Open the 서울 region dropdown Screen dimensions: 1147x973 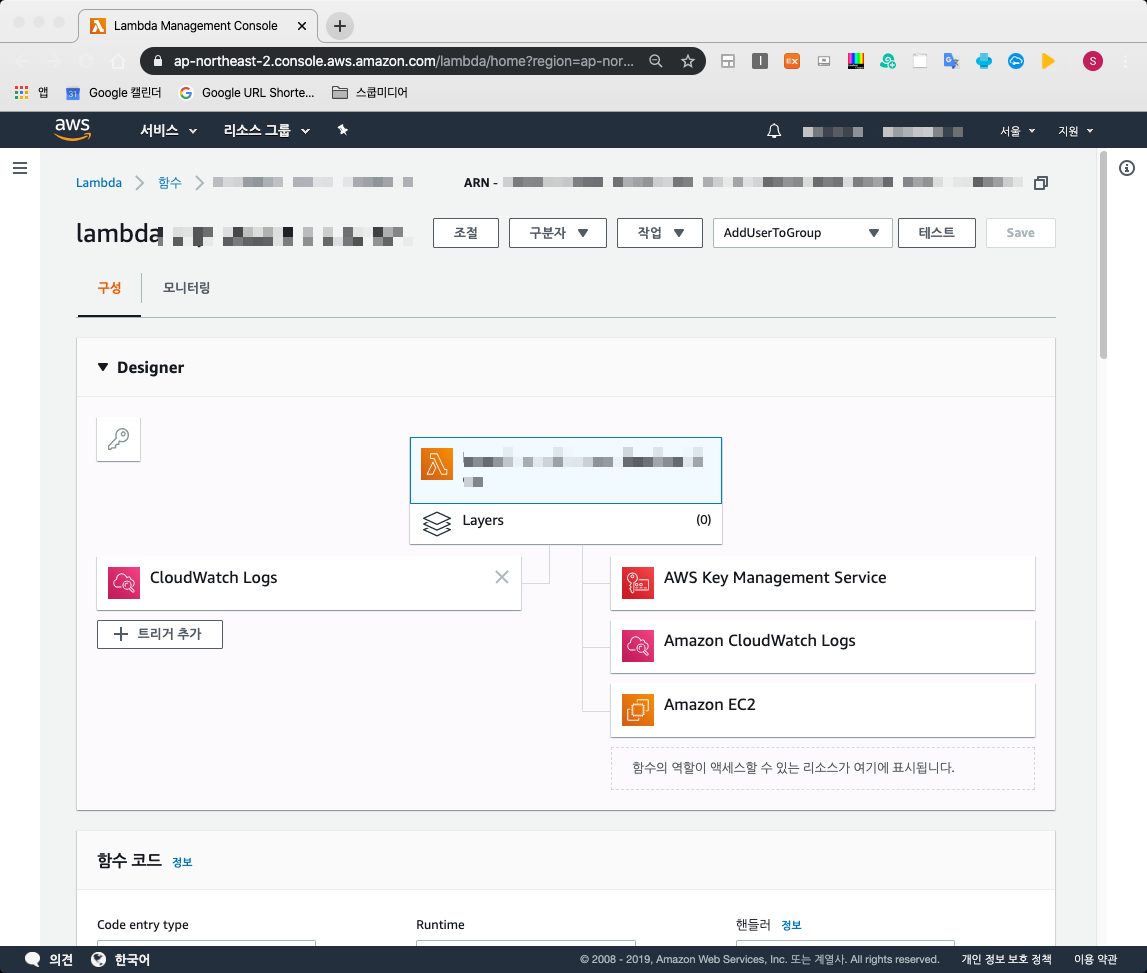coord(1018,131)
